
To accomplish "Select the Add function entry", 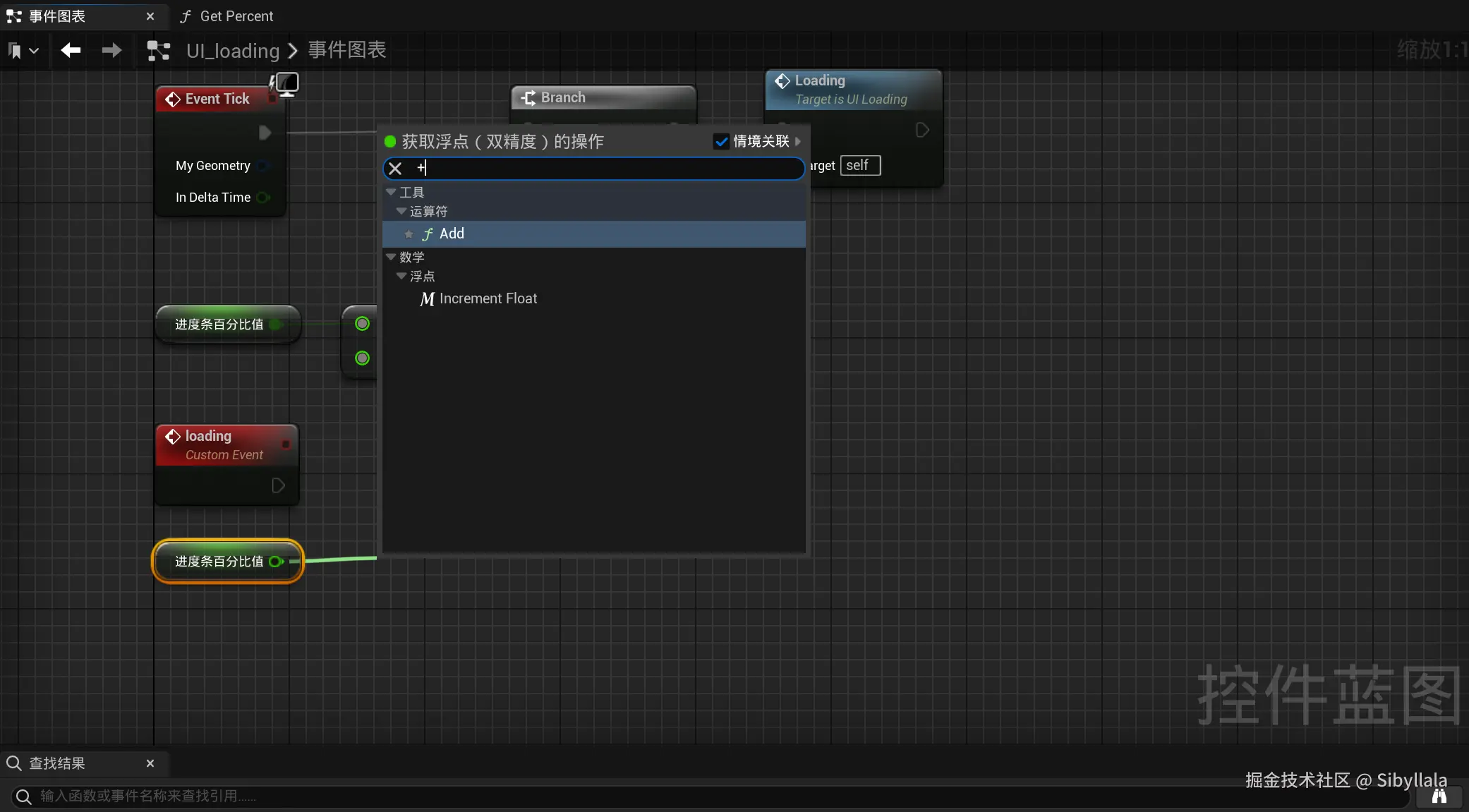I will pos(452,234).
